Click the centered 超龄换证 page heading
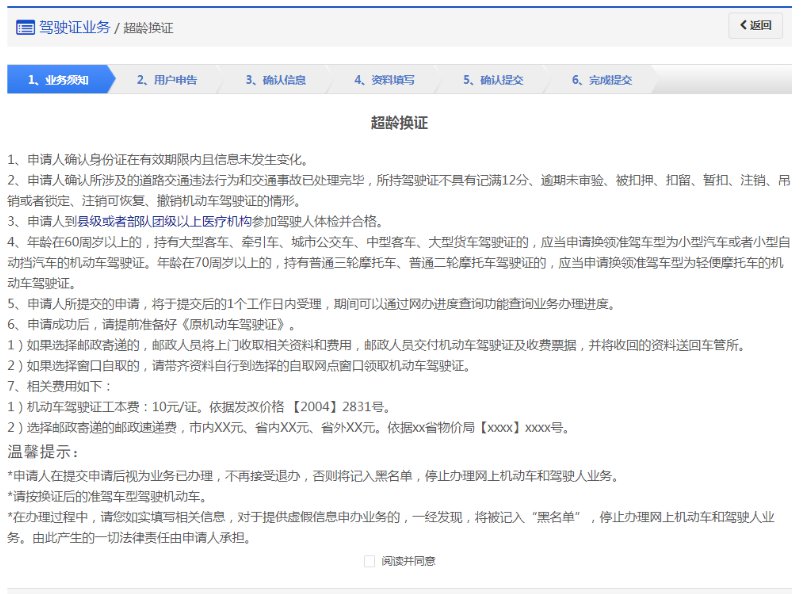The image size is (803, 594). [x=399, y=123]
